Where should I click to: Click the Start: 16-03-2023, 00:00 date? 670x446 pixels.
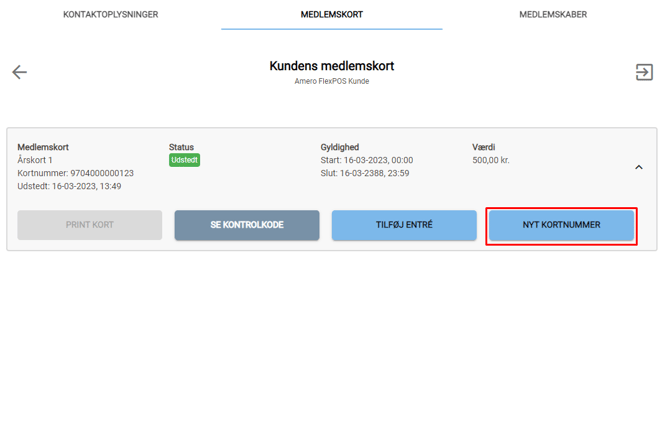[x=367, y=160]
